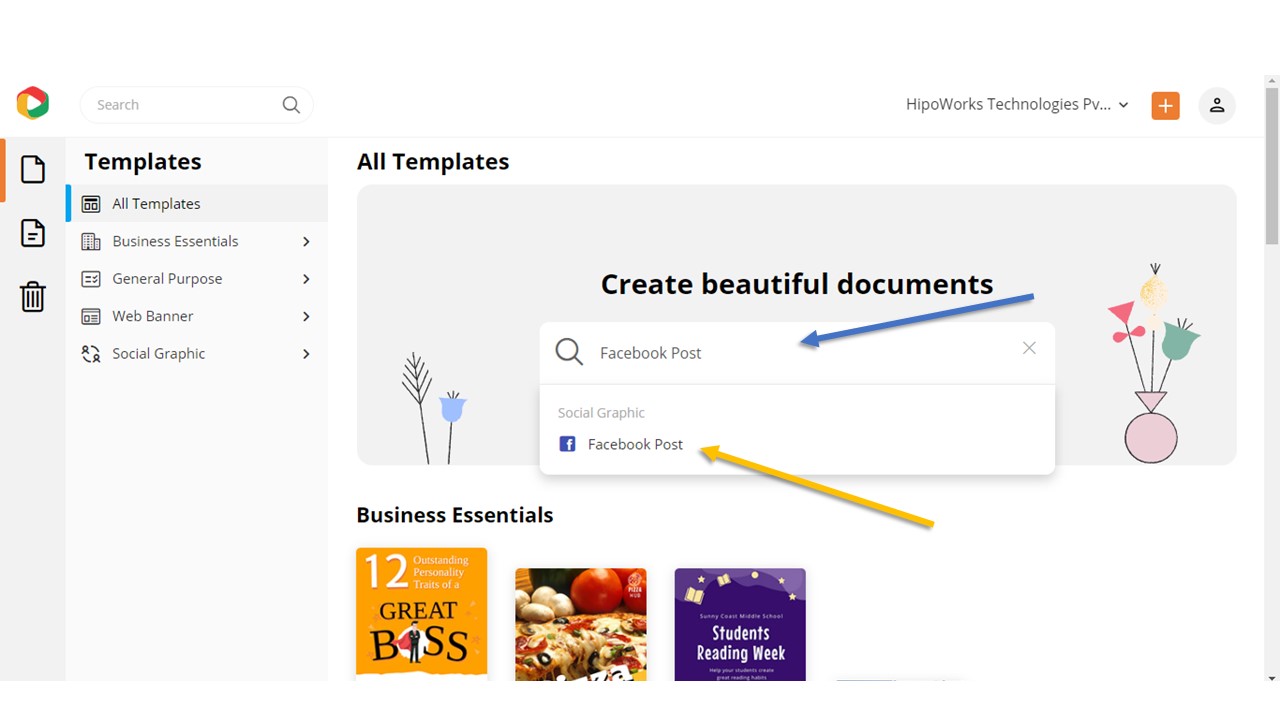Open the documents page icon in the sidebar

32,169
